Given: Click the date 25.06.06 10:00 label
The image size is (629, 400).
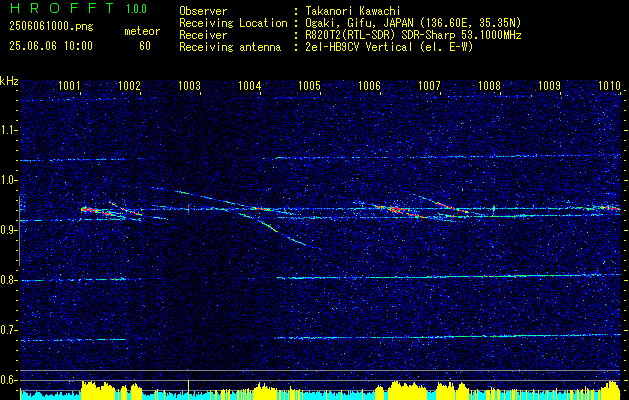Looking at the screenshot, I should [51, 46].
